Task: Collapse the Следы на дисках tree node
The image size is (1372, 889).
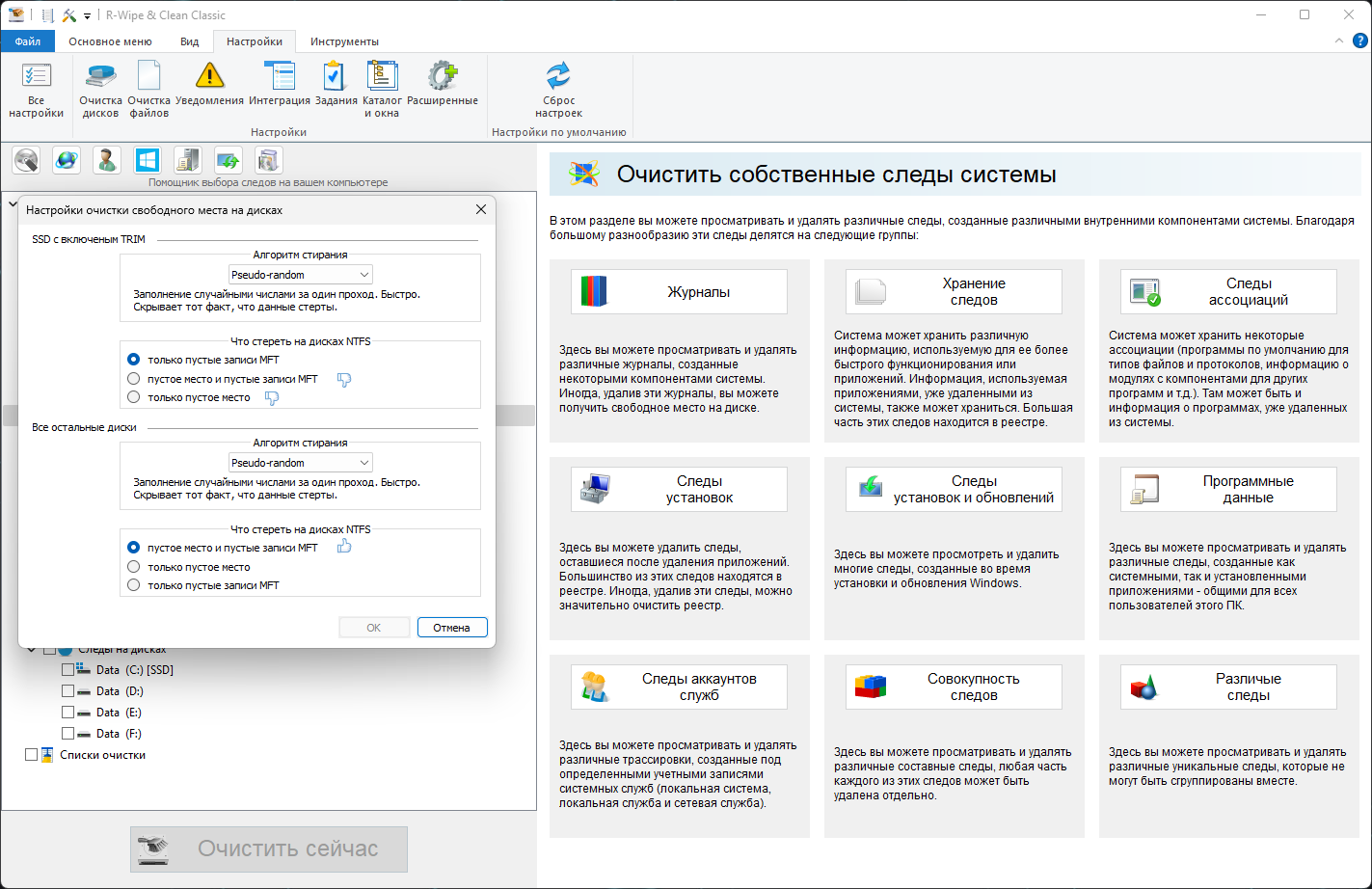Action: tap(32, 650)
